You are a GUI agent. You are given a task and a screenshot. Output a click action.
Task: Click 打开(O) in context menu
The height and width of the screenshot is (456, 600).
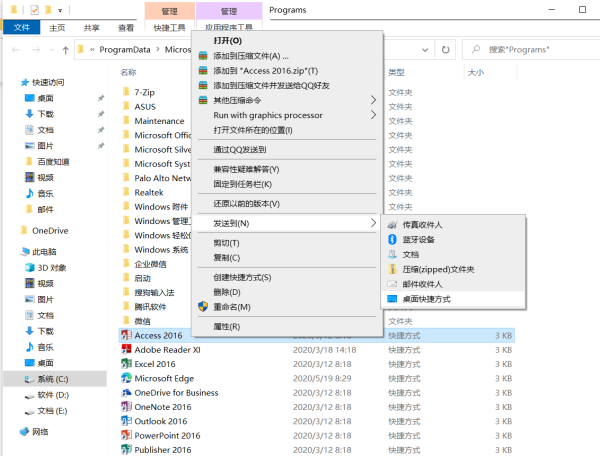(x=287, y=41)
